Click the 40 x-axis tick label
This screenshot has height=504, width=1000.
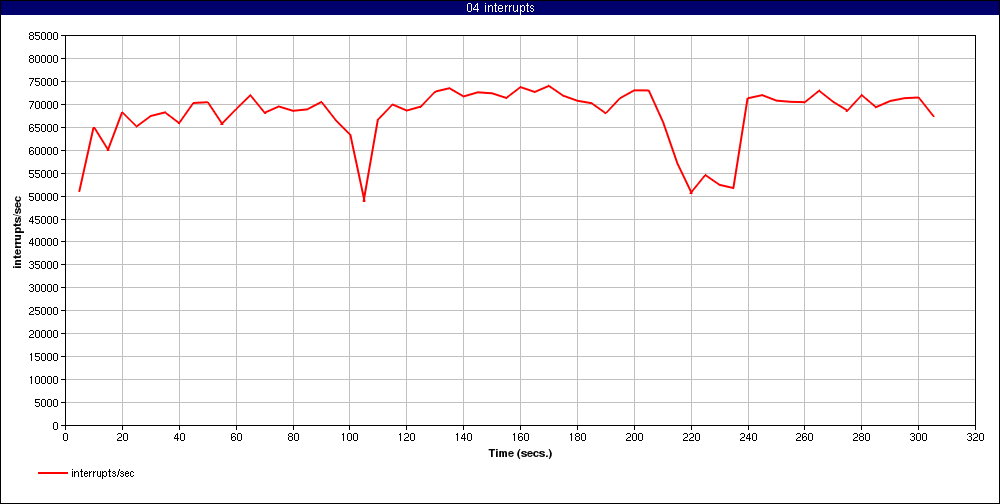coord(179,438)
